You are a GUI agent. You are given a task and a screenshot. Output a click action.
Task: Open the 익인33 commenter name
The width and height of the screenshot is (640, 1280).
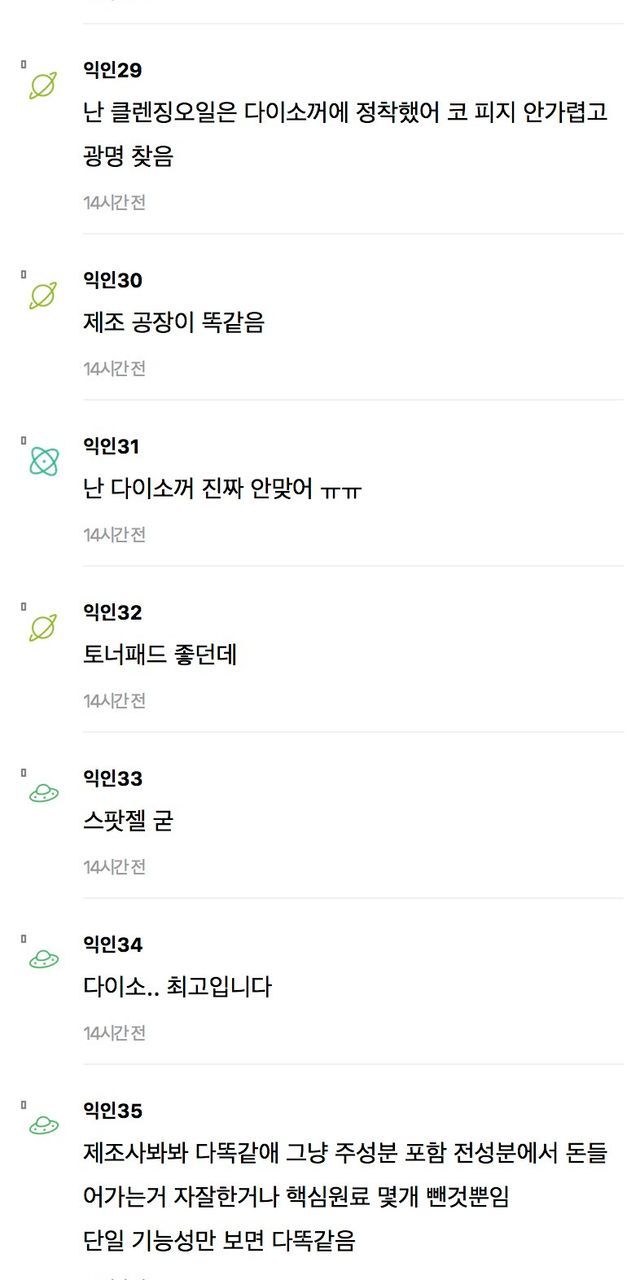tap(112, 778)
